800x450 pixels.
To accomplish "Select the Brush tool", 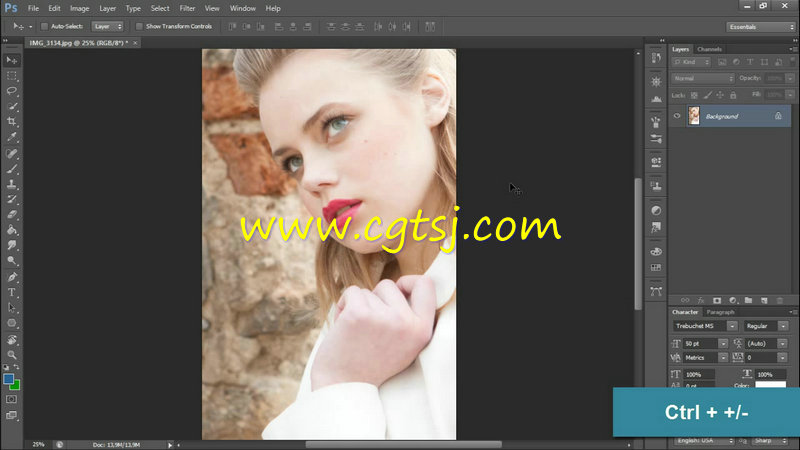I will [x=12, y=169].
